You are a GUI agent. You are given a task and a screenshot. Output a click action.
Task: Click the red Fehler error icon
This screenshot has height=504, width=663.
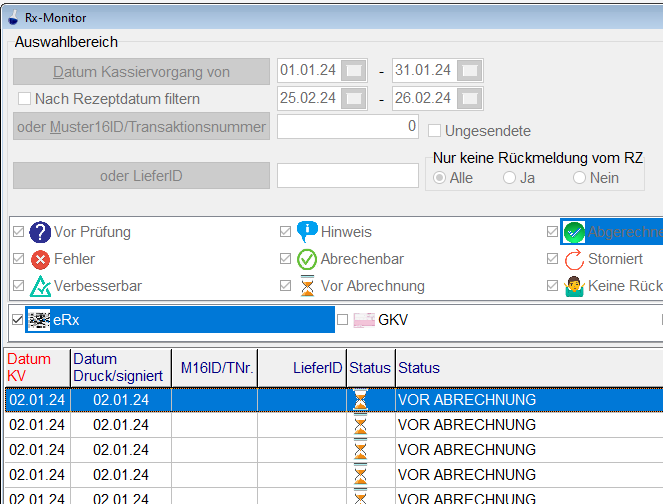coord(40,259)
